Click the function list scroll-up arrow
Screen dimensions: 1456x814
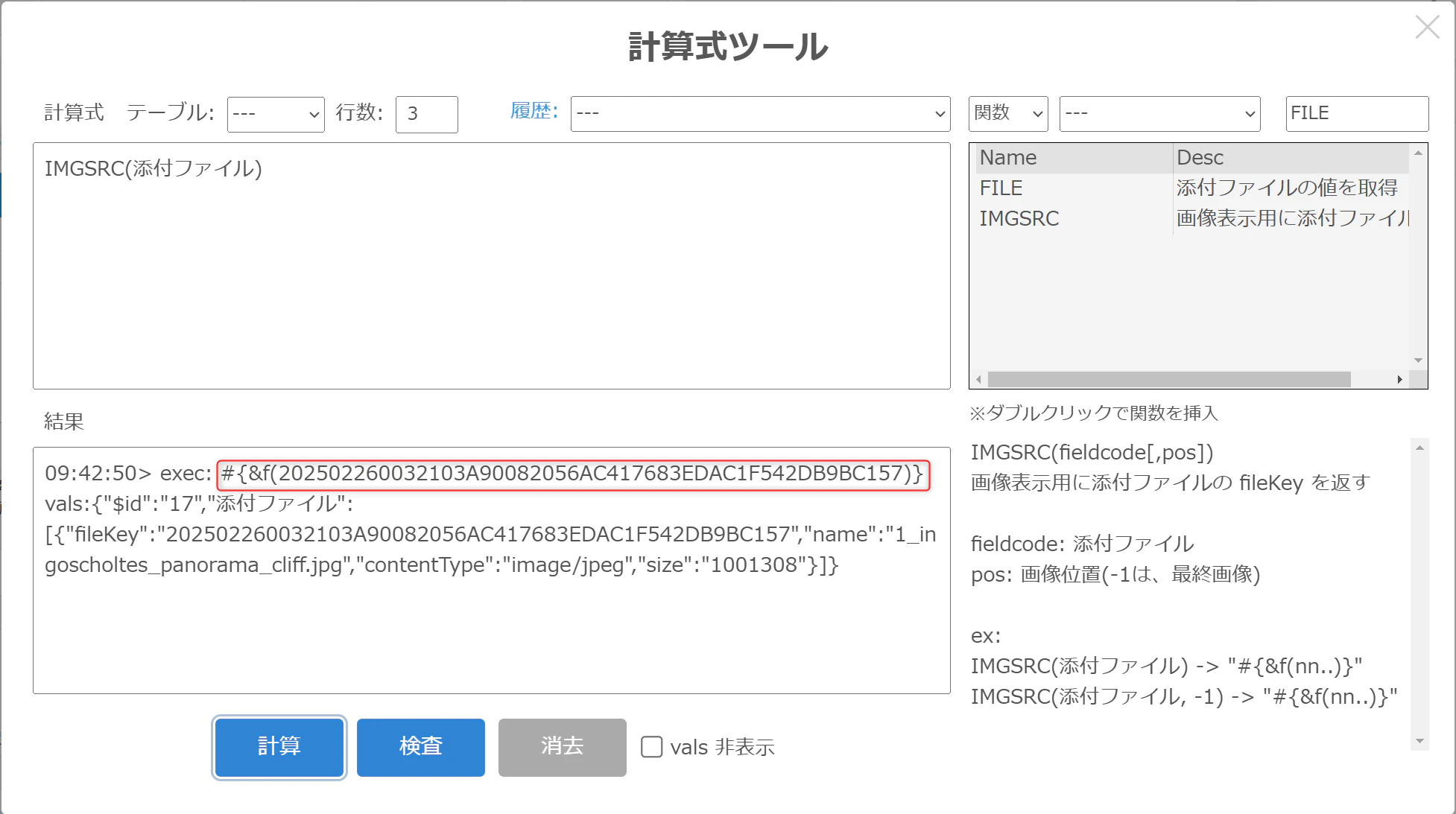click(1419, 153)
